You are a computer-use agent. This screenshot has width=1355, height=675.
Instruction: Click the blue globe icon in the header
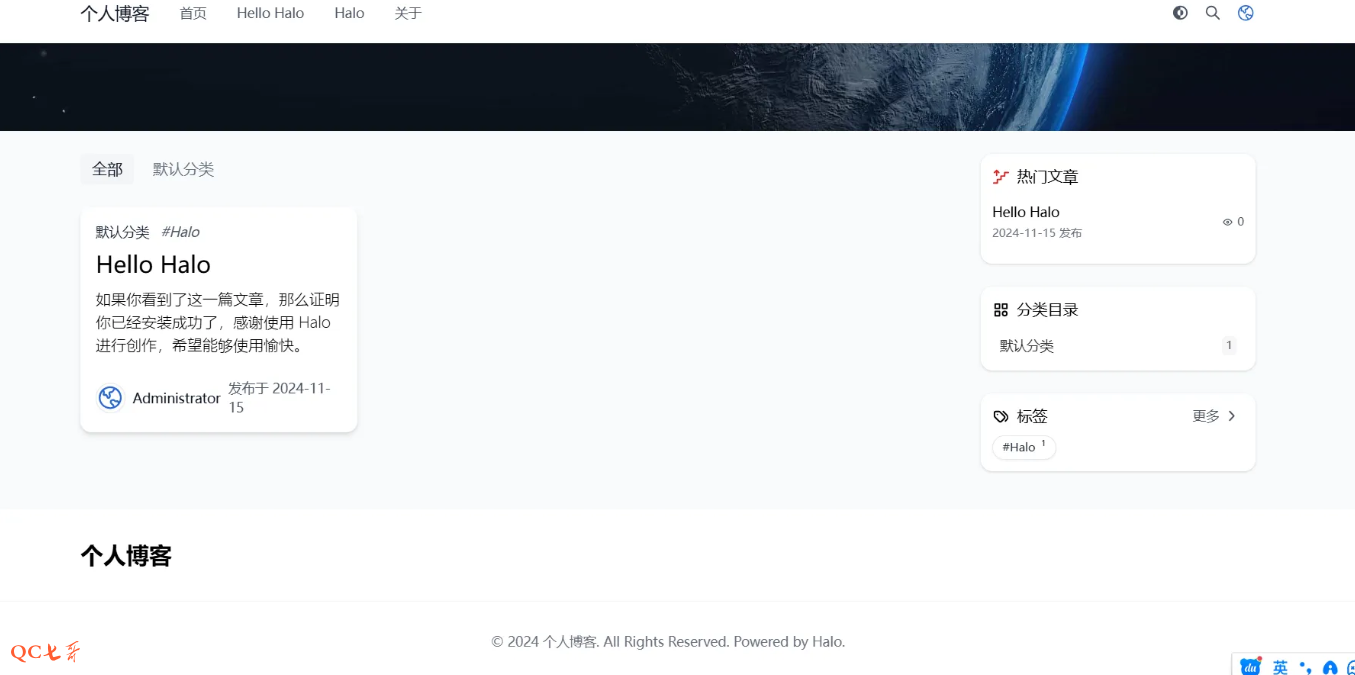[1245, 13]
